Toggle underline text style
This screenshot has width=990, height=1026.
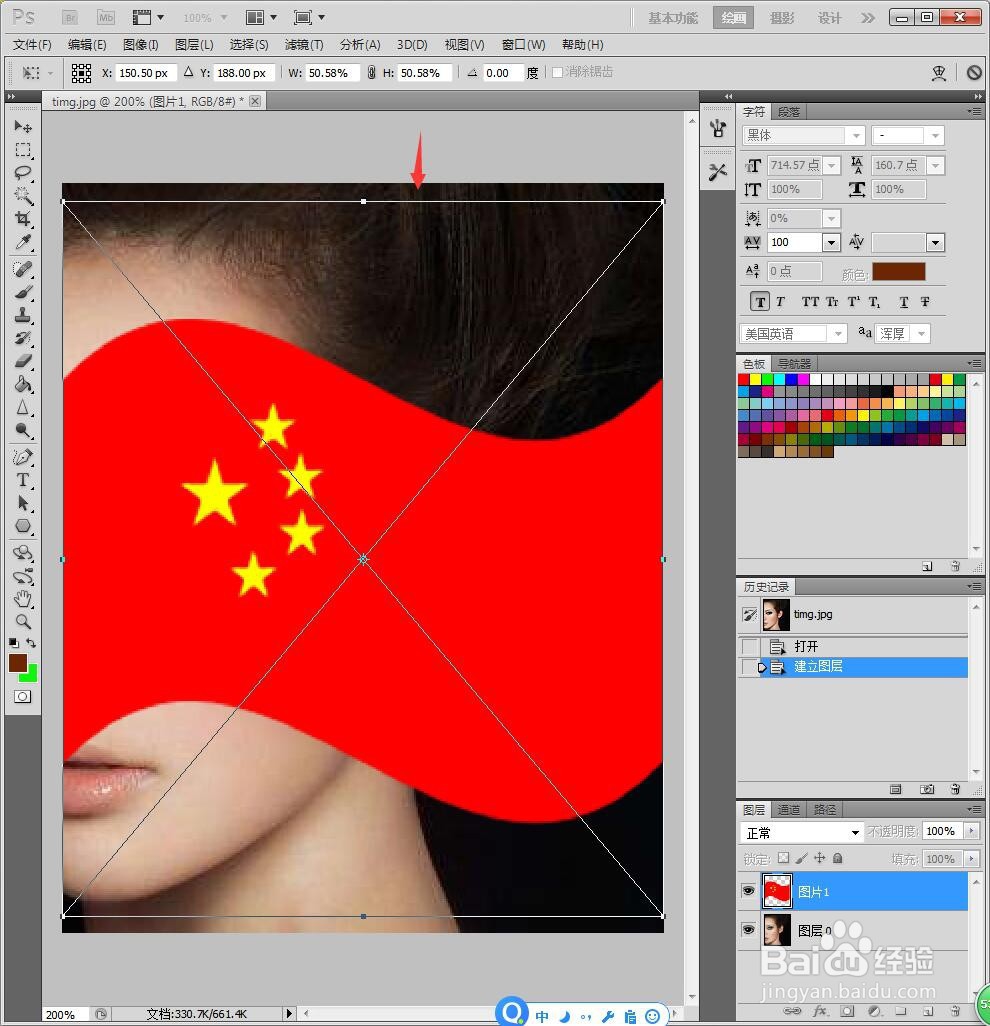click(904, 302)
